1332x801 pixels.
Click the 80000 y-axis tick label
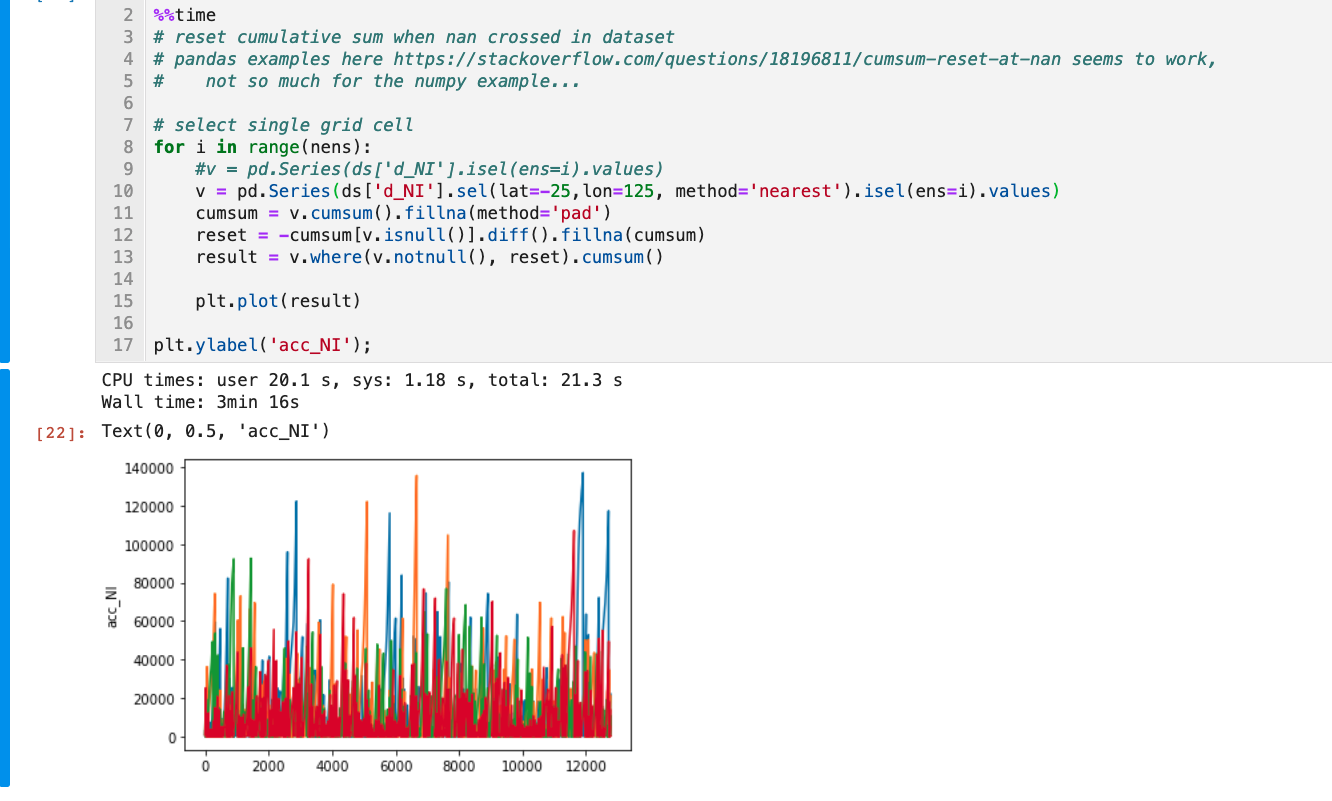coord(153,584)
